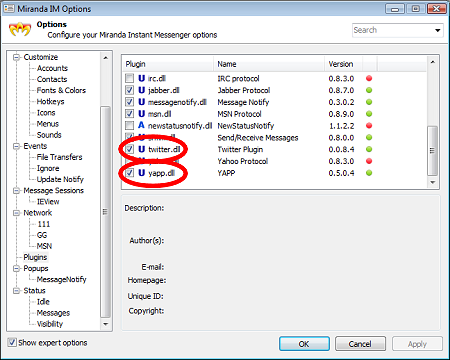The image size is (450, 360).
Task: Click the options window title bar icon
Action: click(x=9, y=8)
